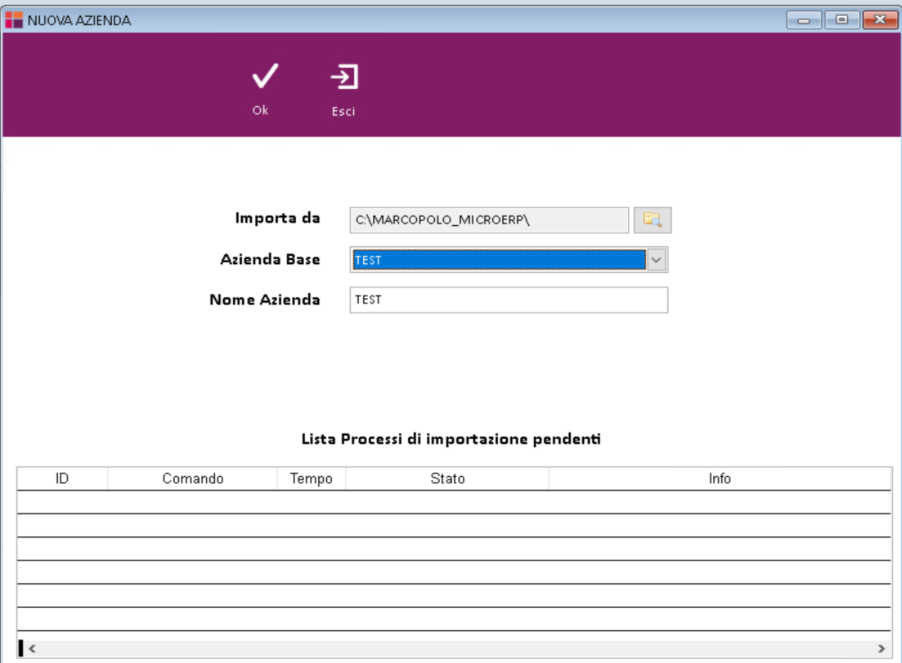Confirm with the Ok checkmark icon
The width and height of the screenshot is (902, 663).
point(262,78)
